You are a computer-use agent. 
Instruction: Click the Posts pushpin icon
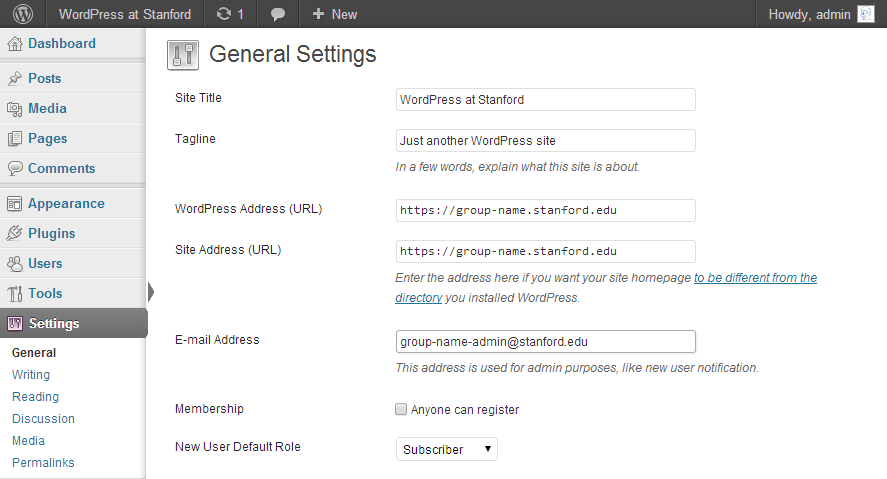(15, 79)
